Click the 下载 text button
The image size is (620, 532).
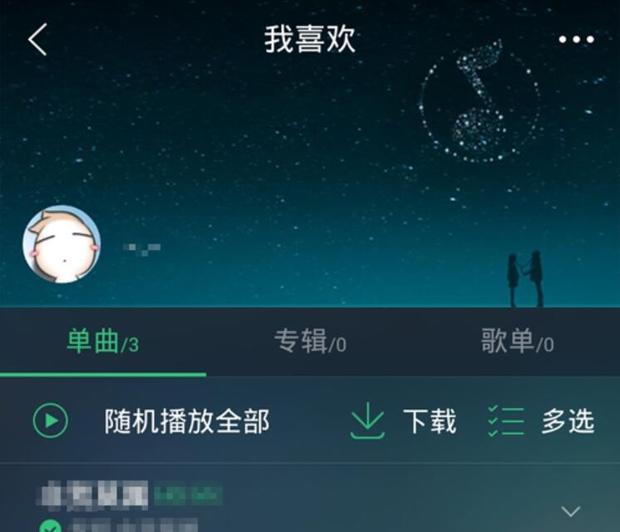coord(430,421)
